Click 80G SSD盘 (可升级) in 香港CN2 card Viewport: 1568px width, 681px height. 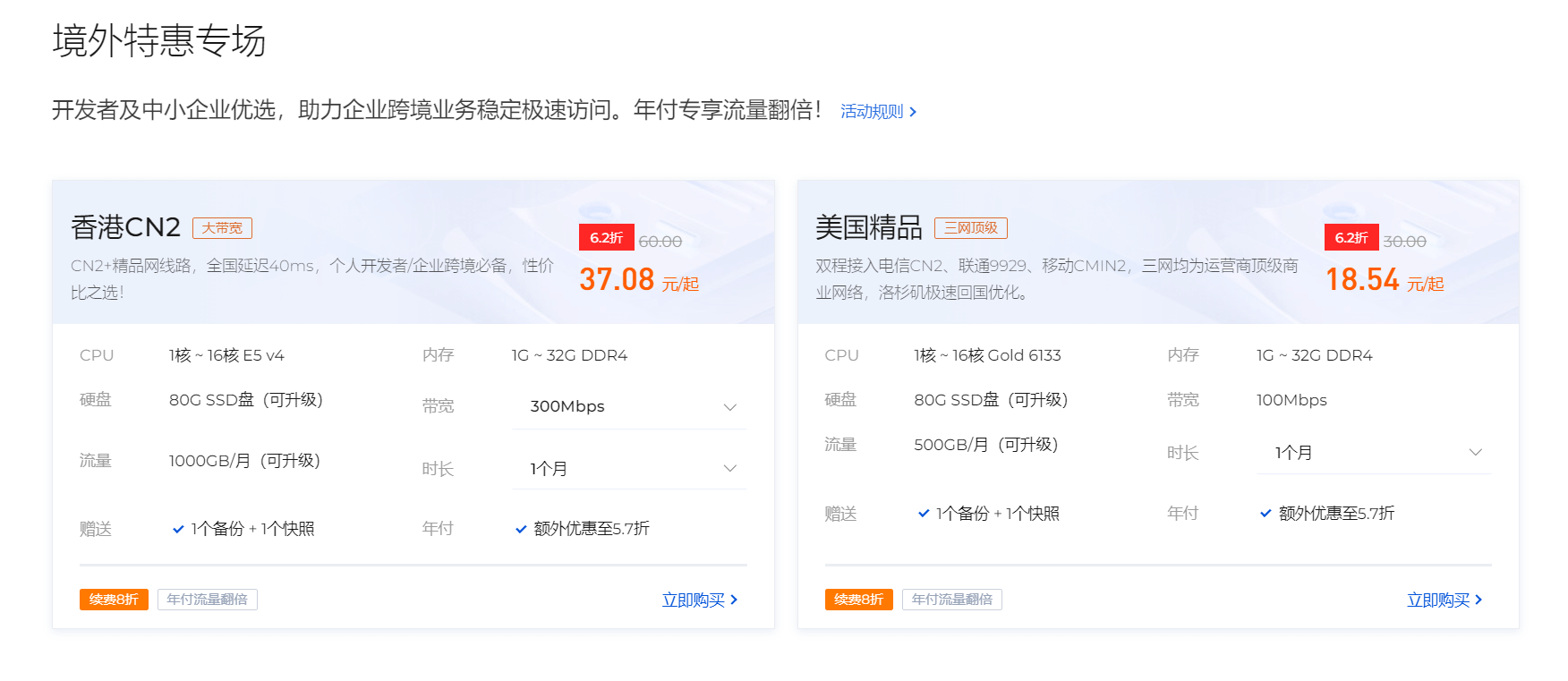[x=246, y=400]
